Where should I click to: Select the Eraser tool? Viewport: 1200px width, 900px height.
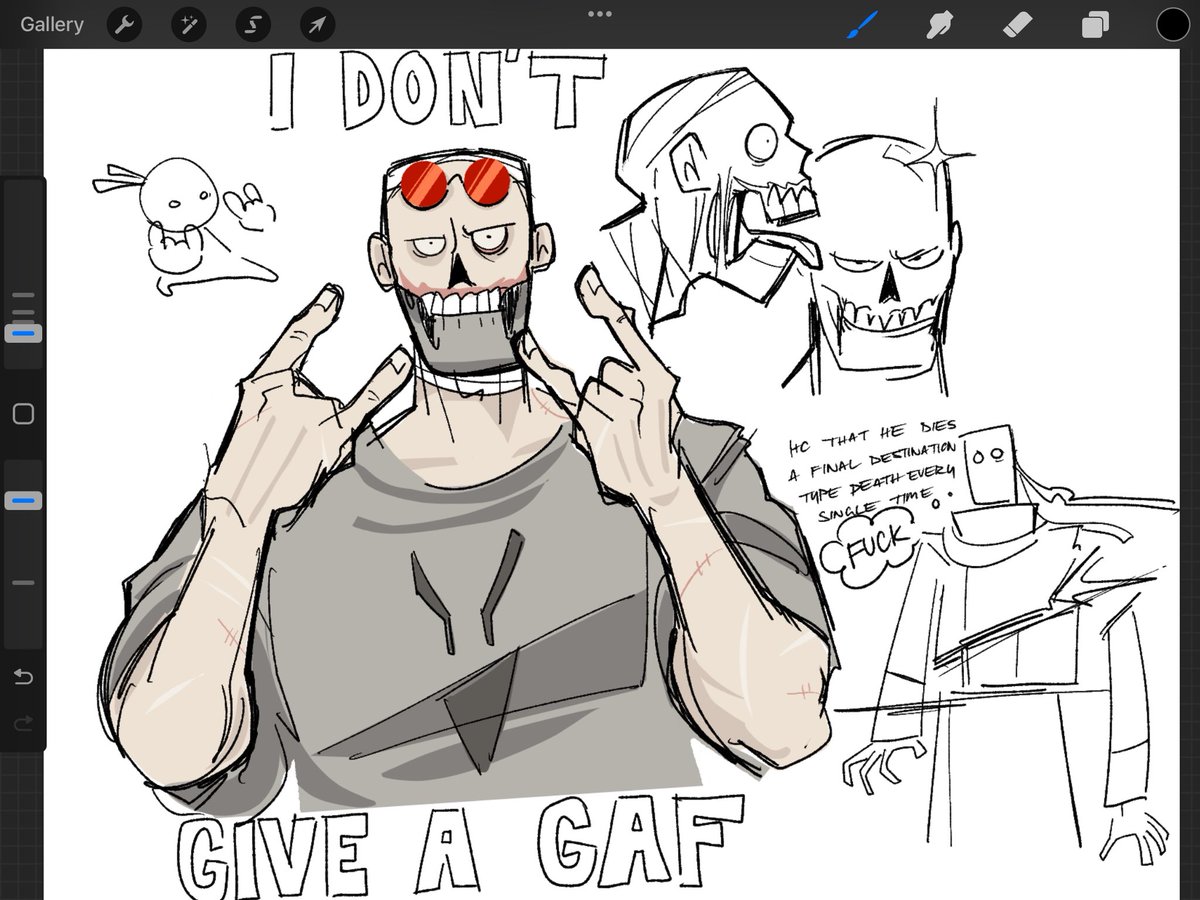pos(1017,25)
